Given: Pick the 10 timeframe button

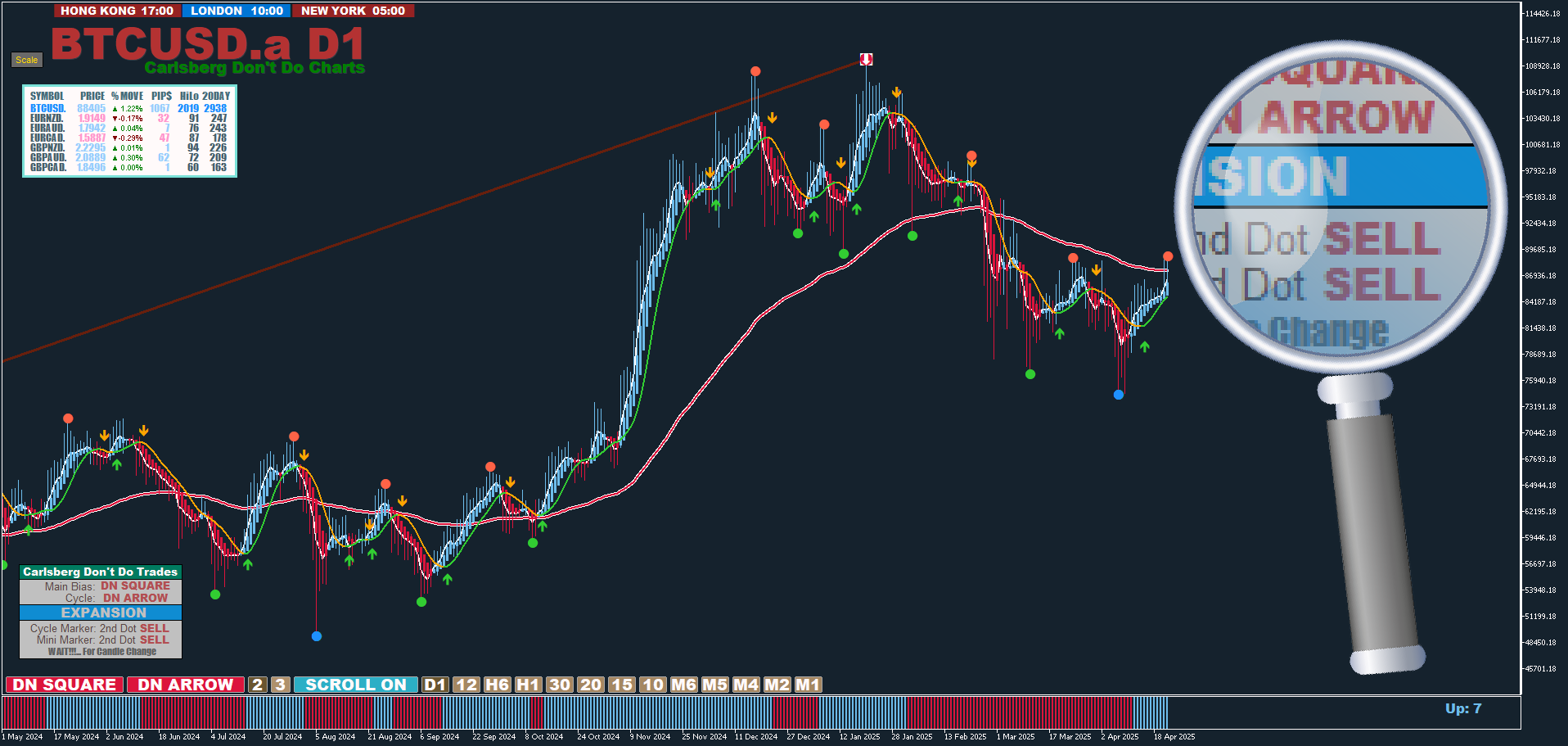Looking at the screenshot, I should (653, 685).
